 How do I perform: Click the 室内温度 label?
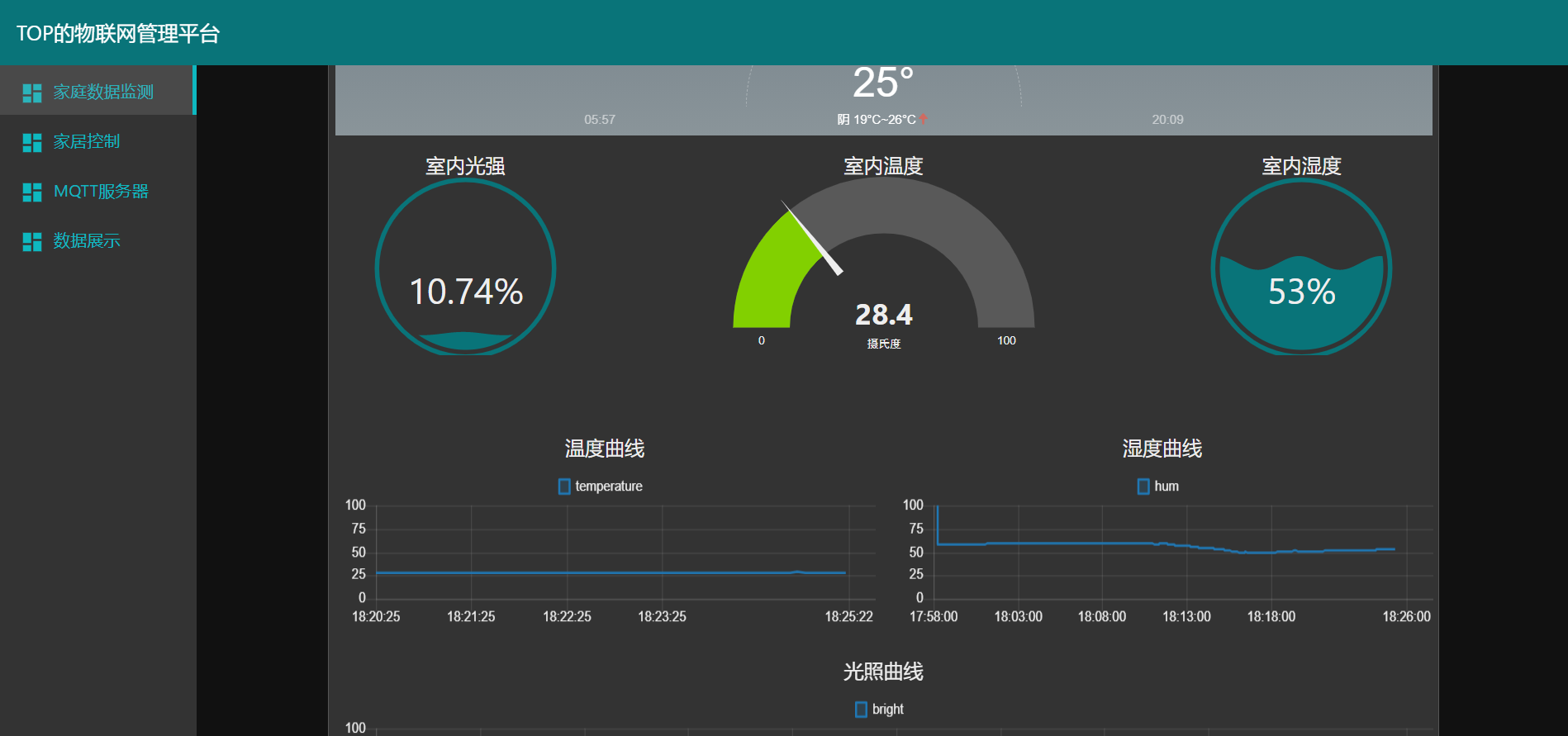tap(883, 166)
